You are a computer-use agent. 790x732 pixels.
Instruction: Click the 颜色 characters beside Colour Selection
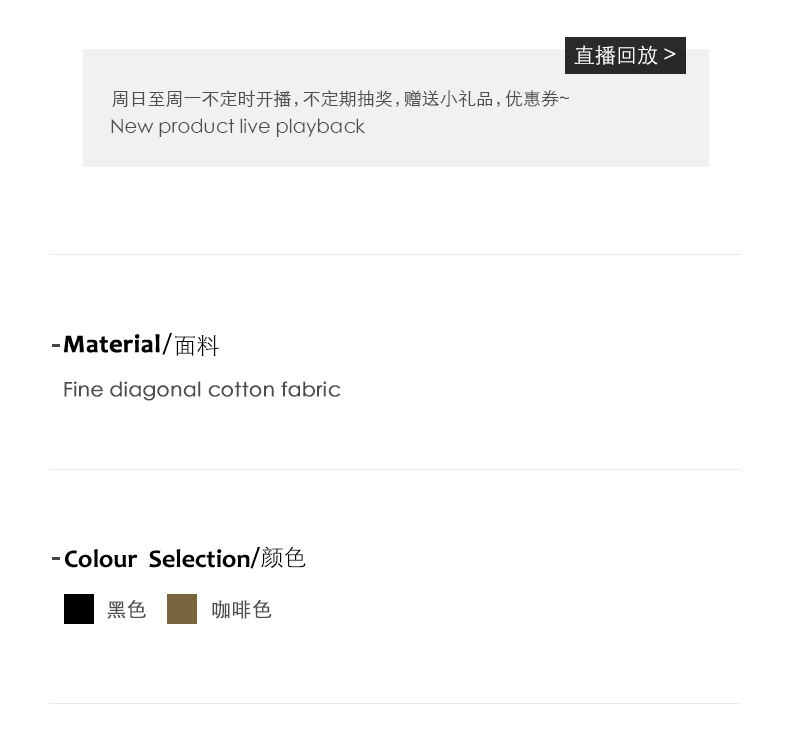pyautogui.click(x=283, y=558)
